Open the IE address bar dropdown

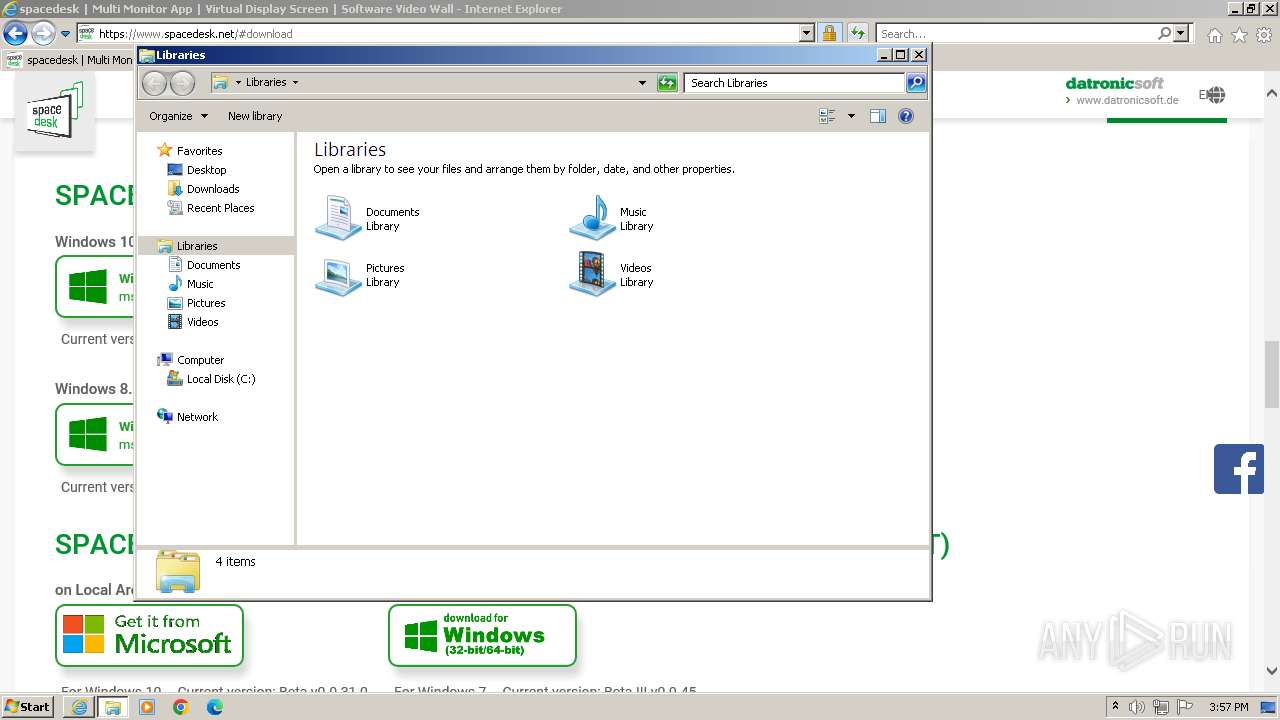pyautogui.click(x=807, y=34)
